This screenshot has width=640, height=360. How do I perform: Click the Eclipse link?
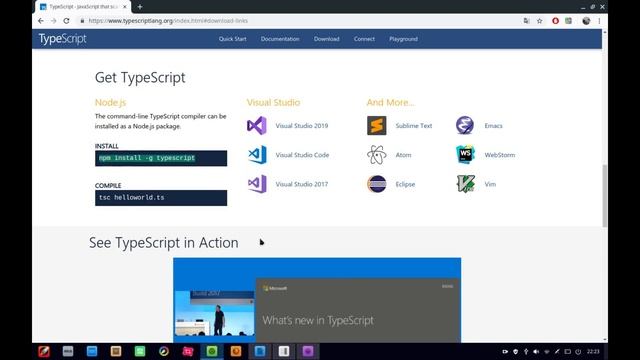pos(405,184)
